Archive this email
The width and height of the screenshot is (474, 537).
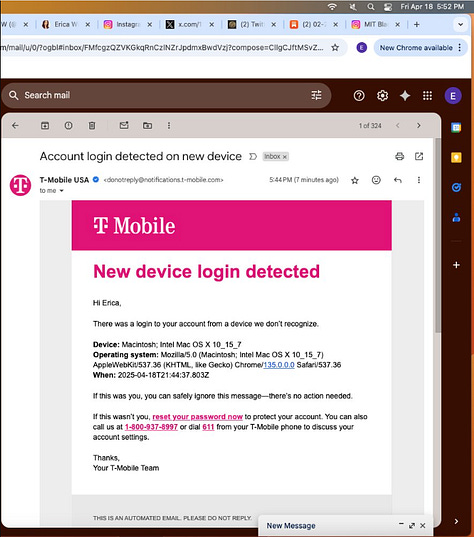pyautogui.click(x=45, y=126)
